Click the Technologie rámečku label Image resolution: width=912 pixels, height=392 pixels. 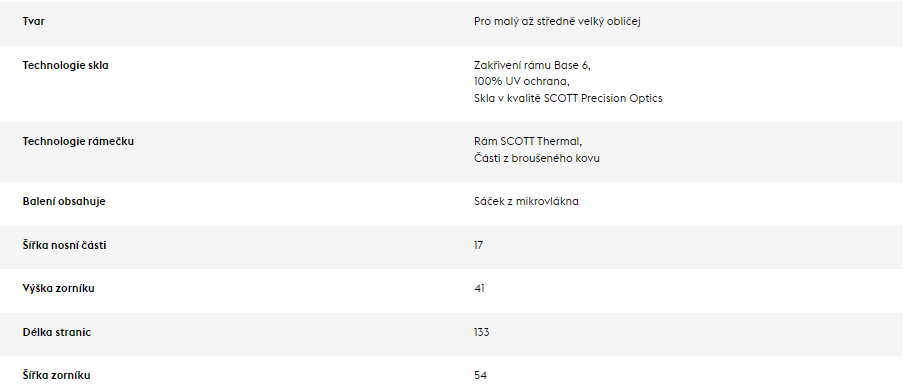78,141
